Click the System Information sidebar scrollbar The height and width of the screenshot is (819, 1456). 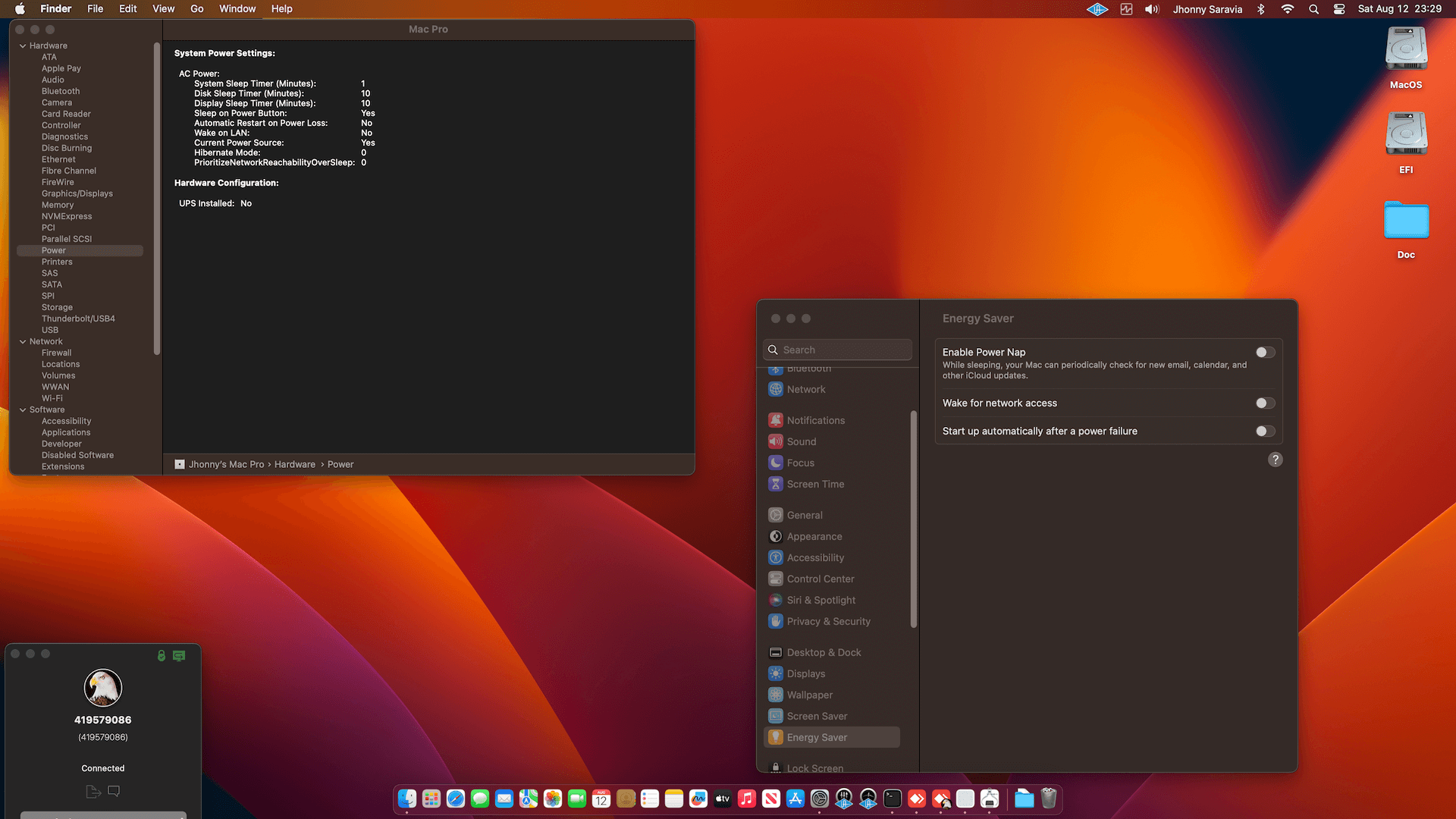pyautogui.click(x=157, y=199)
